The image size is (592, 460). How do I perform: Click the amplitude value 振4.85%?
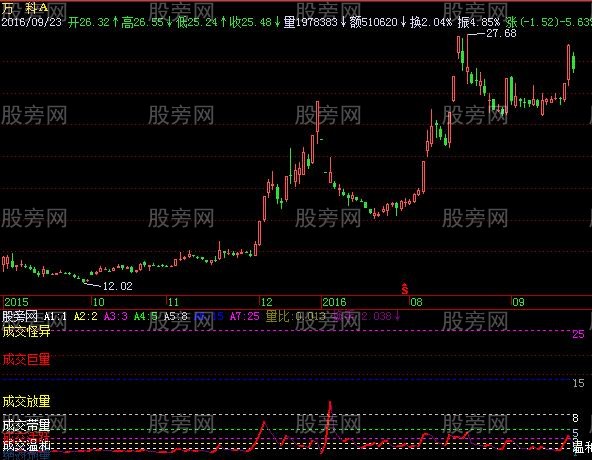[478, 22]
